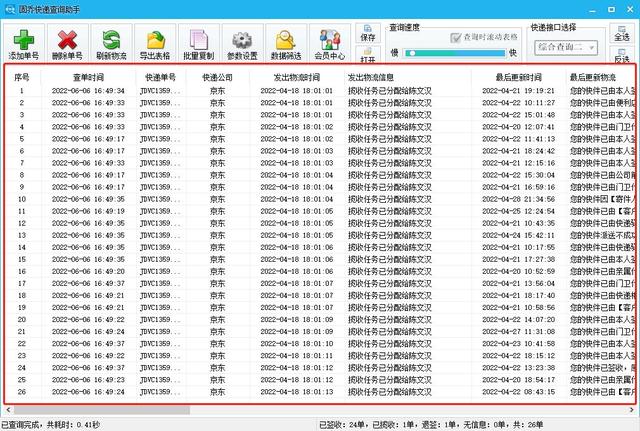640x431 pixels.
Task: Click the 删除单号 red X icon
Action: 67,40
